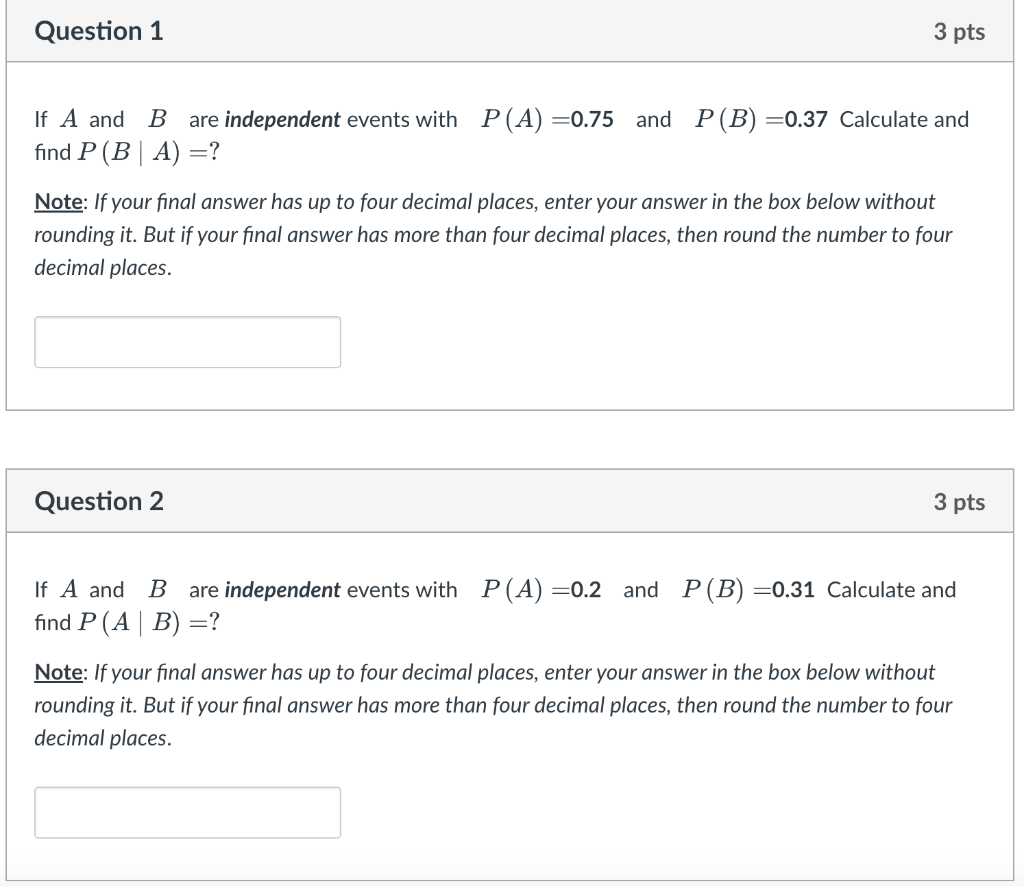The image size is (1024, 886).
Task: Click the underlined Note label in Question 1
Action: pyautogui.click(x=58, y=201)
